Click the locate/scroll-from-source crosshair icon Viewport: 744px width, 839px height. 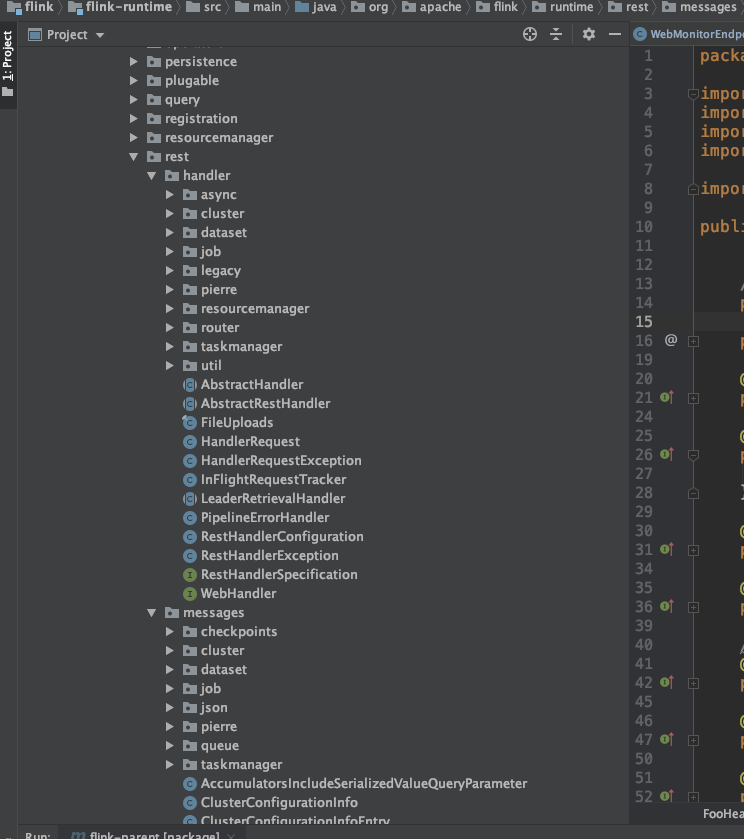click(x=529, y=34)
